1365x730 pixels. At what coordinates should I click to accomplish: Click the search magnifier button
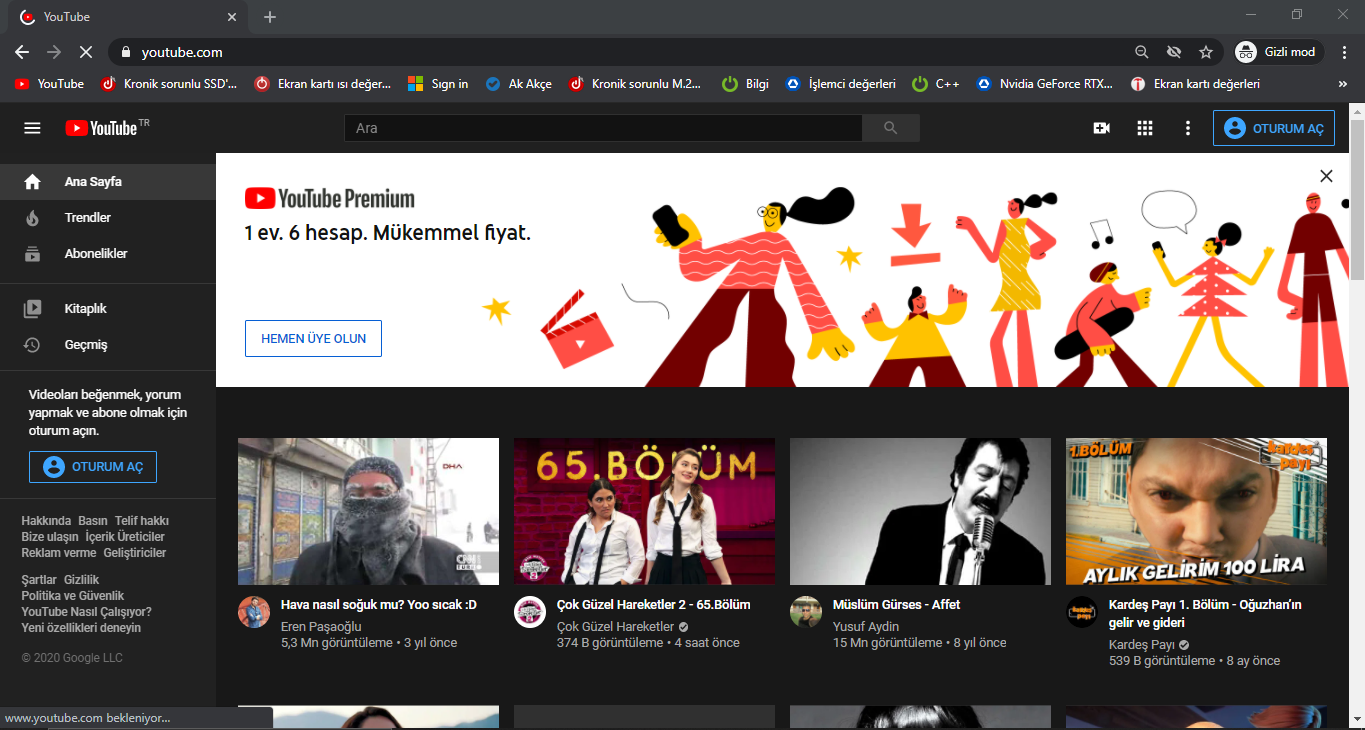click(891, 128)
